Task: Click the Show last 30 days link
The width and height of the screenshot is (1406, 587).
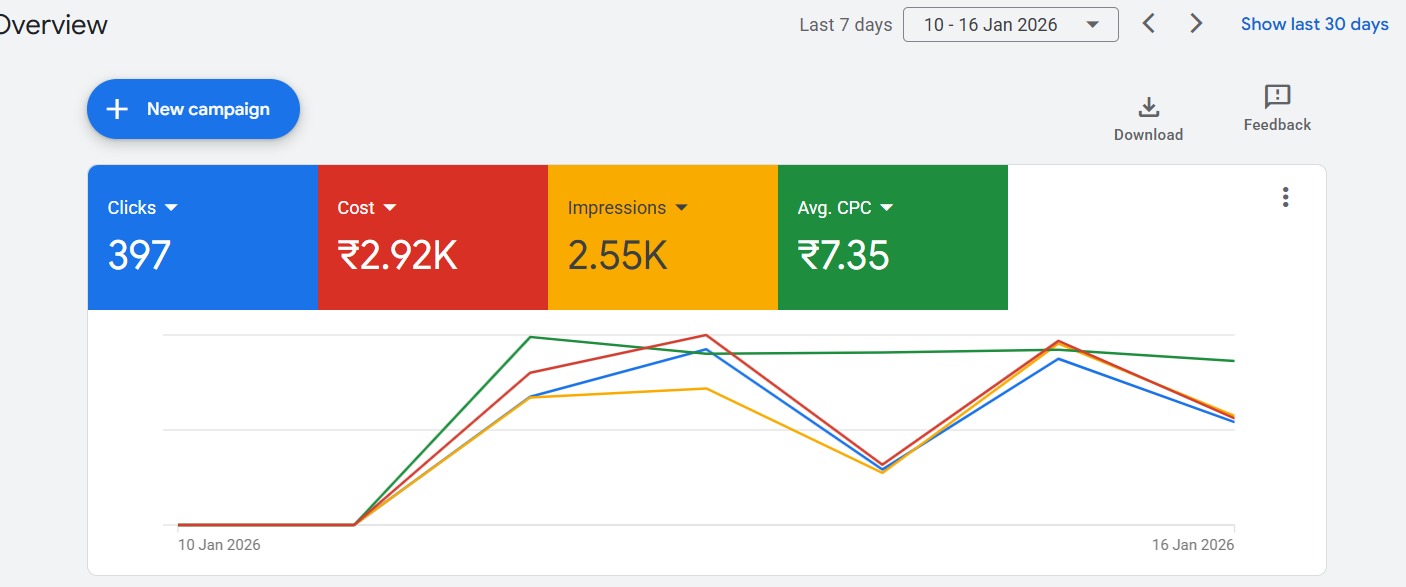Action: tap(1314, 24)
